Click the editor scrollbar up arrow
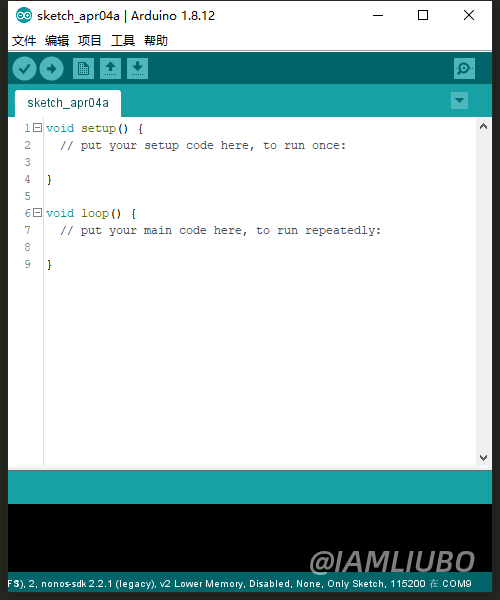The height and width of the screenshot is (600, 500). click(484, 126)
